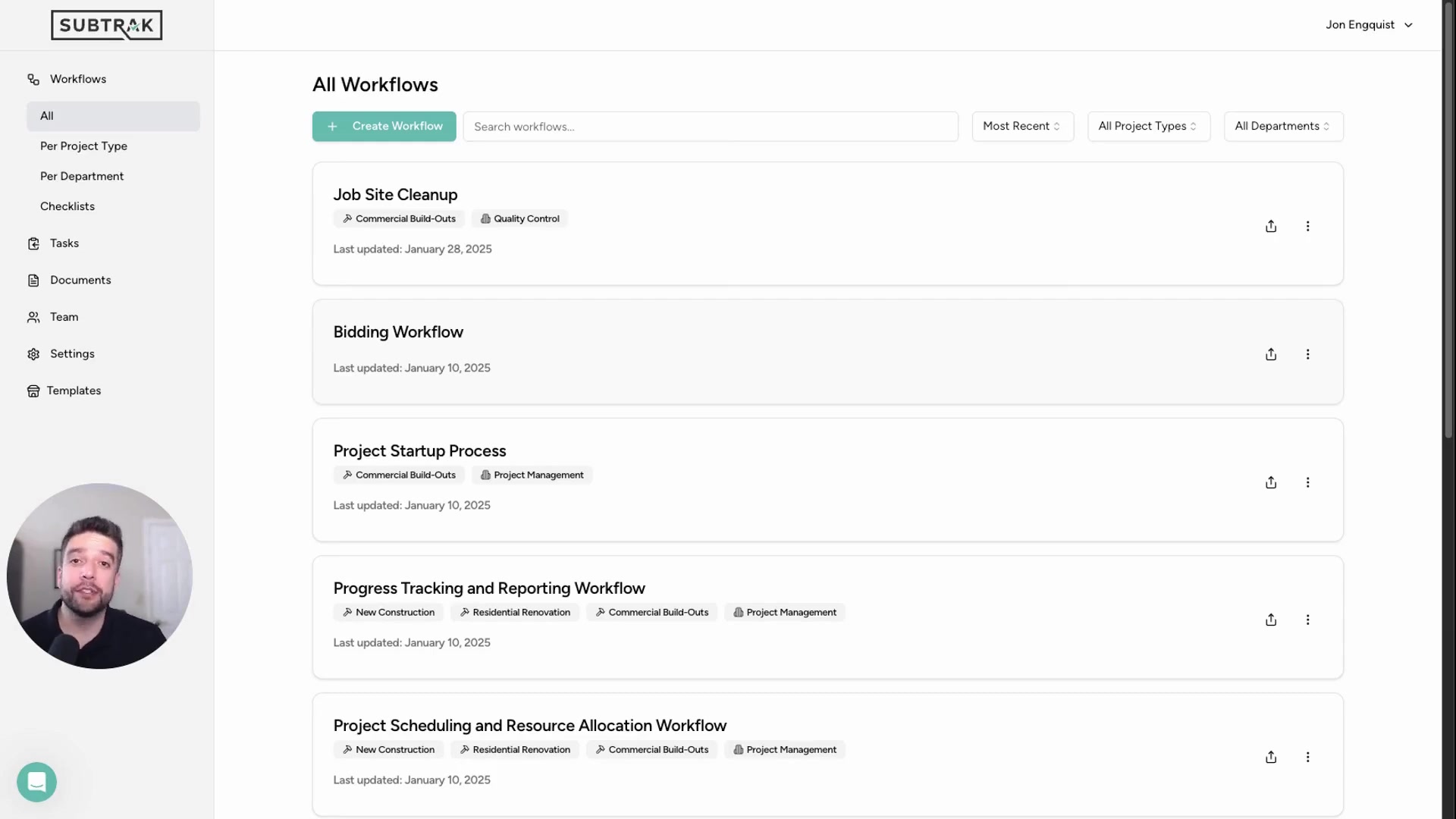Click the Subtrak logo
This screenshot has width=1456, height=819.
[x=106, y=25]
